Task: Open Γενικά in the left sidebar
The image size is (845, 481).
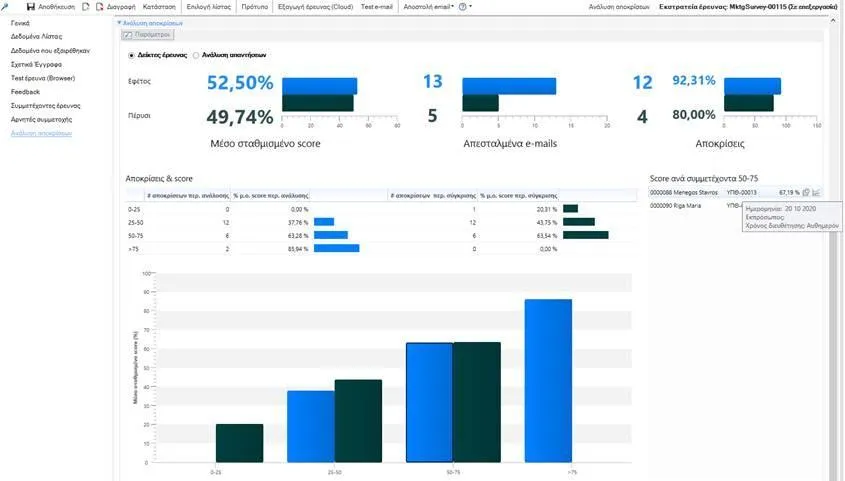Action: (x=20, y=23)
